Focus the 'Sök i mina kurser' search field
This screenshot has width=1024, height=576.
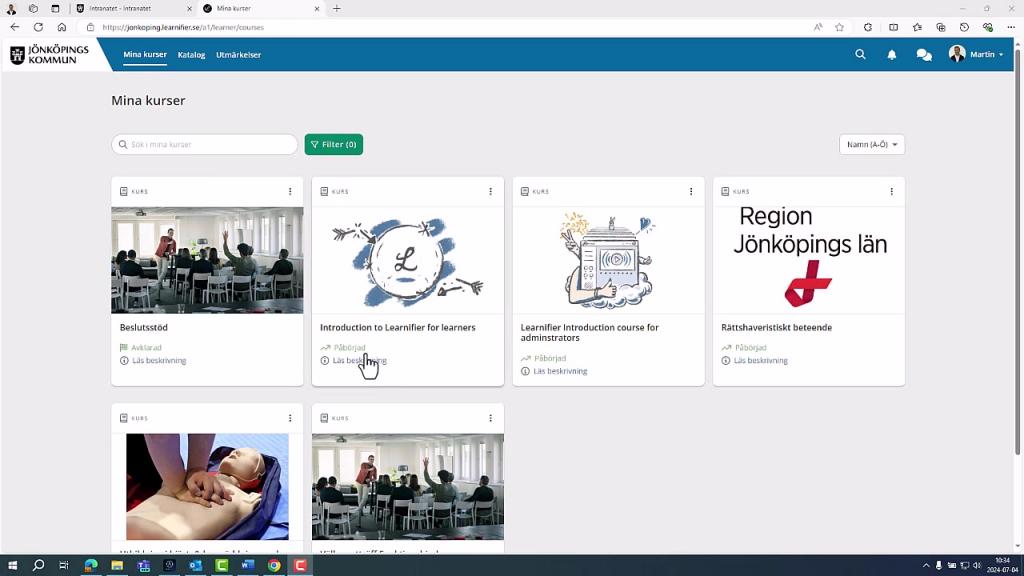click(x=204, y=144)
